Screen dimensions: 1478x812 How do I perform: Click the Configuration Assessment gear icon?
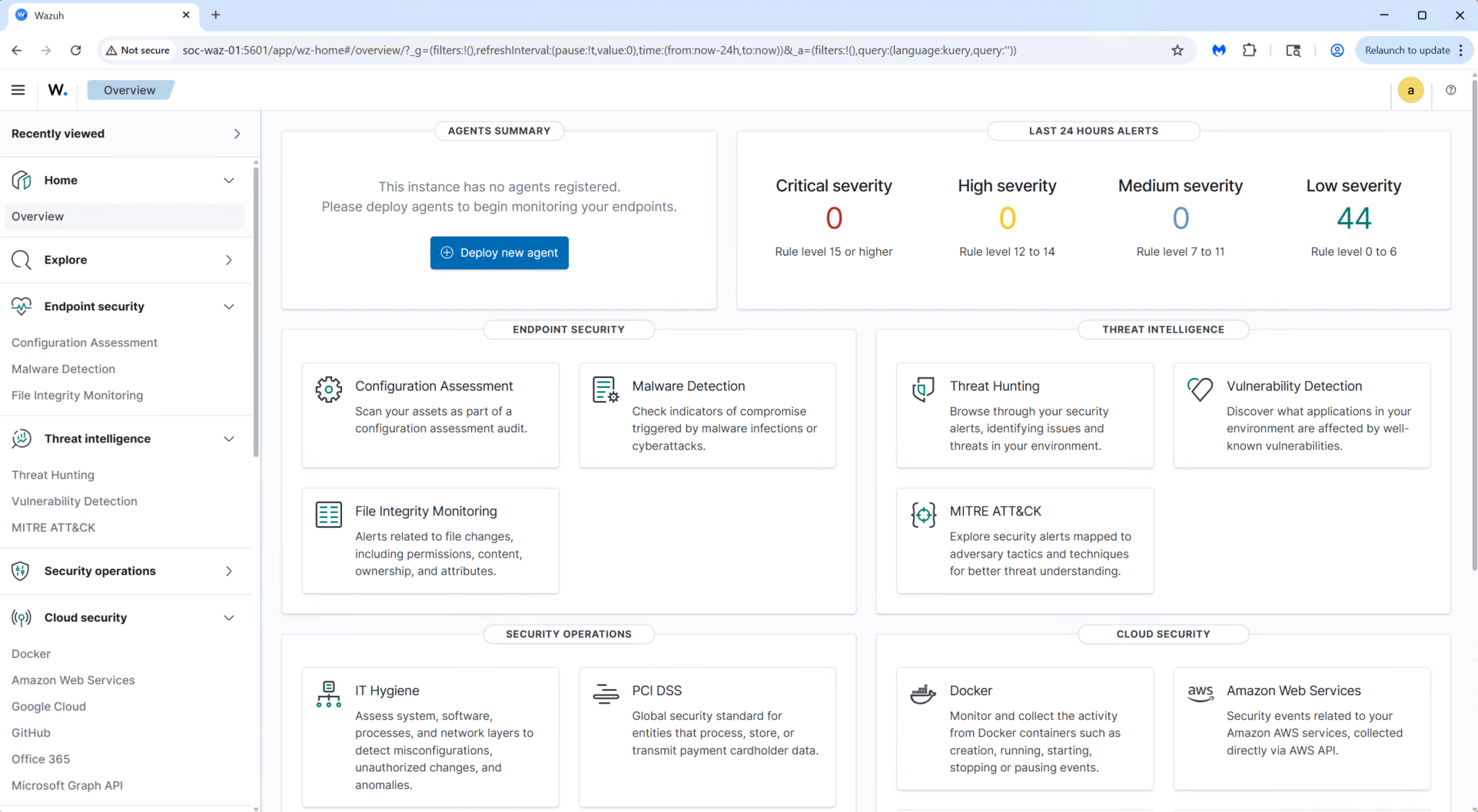[x=328, y=389]
